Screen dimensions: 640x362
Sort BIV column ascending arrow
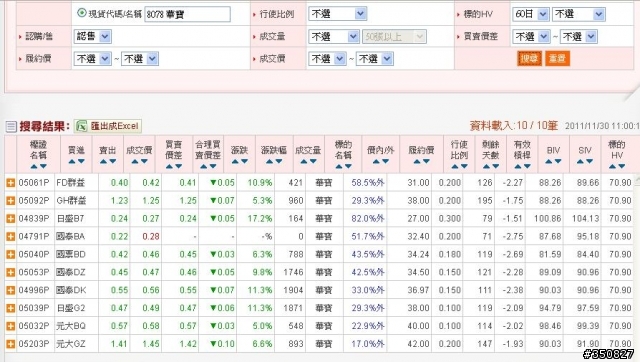[x=549, y=162]
